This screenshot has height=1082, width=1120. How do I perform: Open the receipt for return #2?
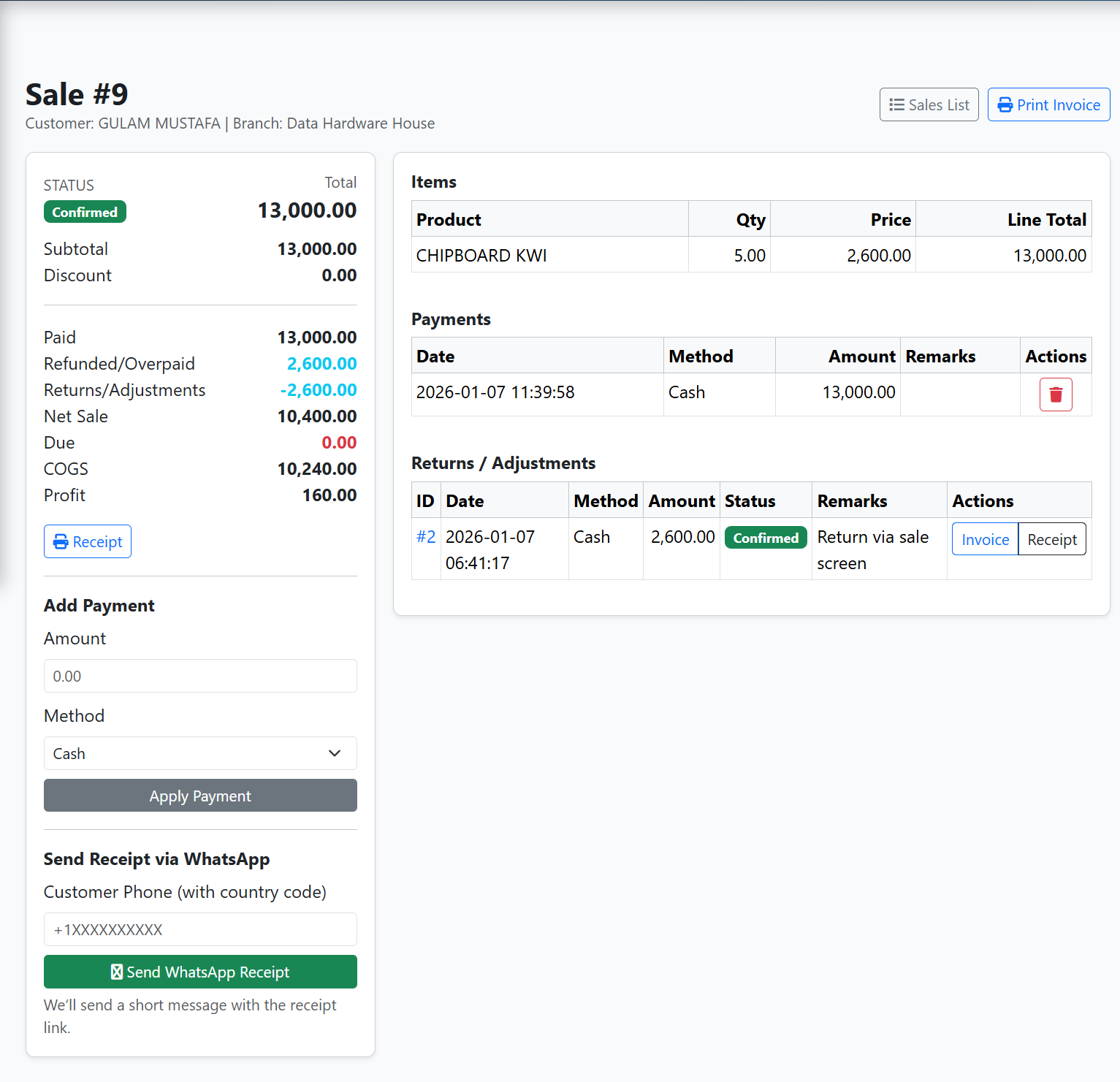point(1052,538)
